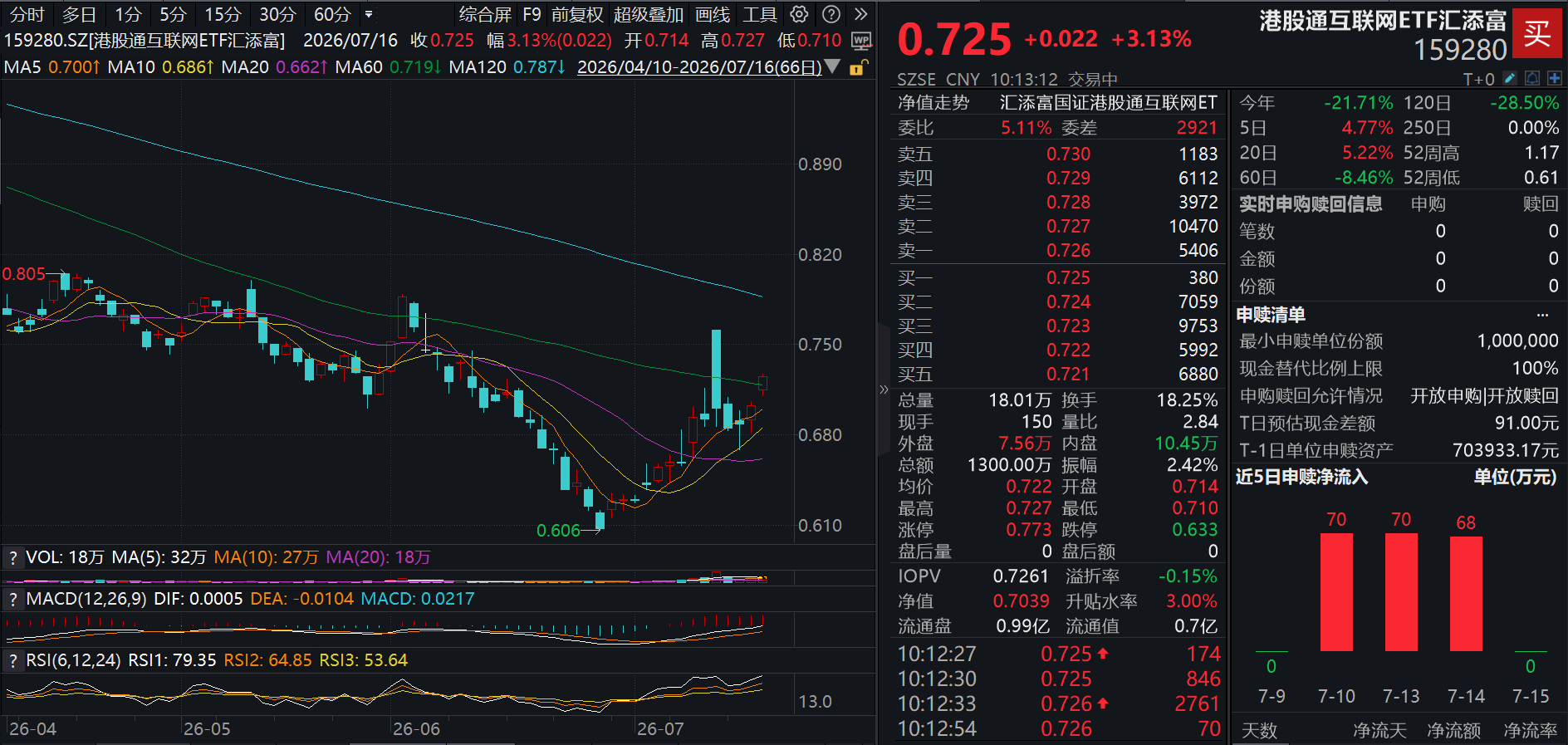
Task: Click the MA20 indicator label
Action: (x=245, y=66)
